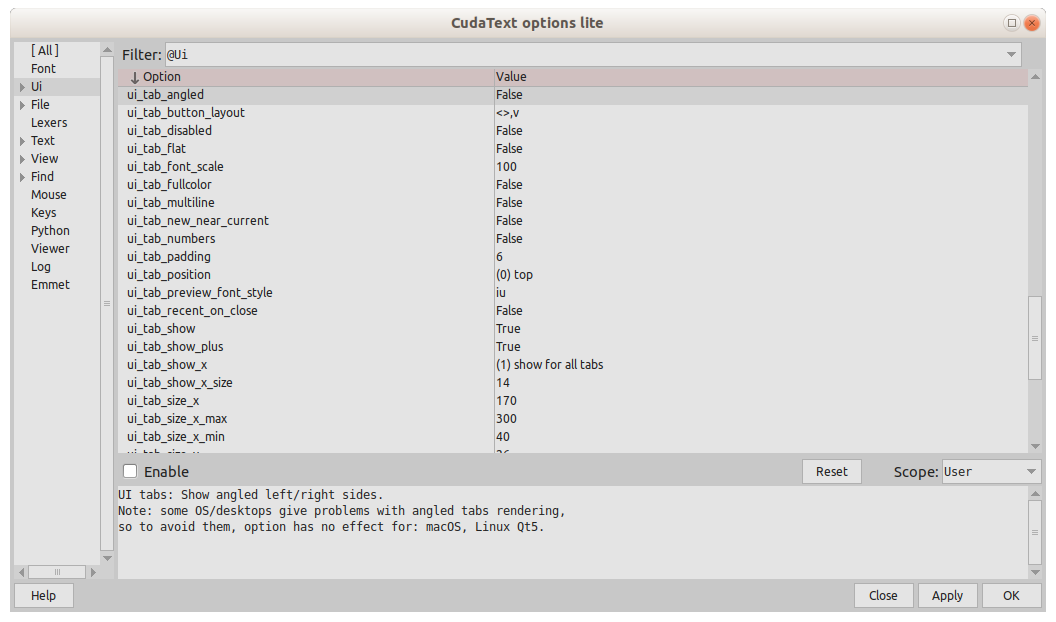
Task: Select the ui_tab_padding option
Action: pos(168,256)
